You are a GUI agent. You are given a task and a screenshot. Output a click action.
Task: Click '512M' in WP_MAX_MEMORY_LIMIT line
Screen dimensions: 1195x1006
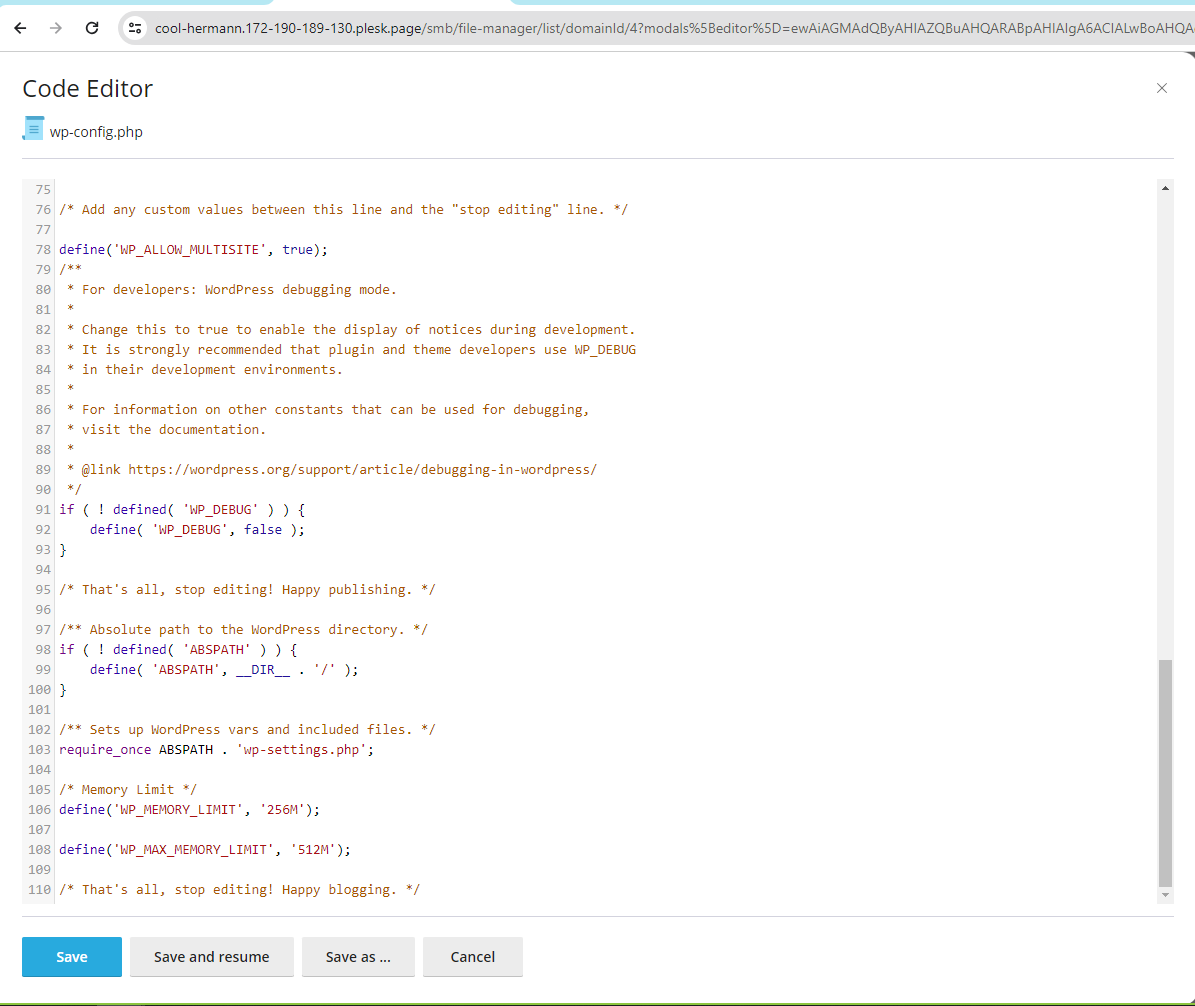(313, 850)
